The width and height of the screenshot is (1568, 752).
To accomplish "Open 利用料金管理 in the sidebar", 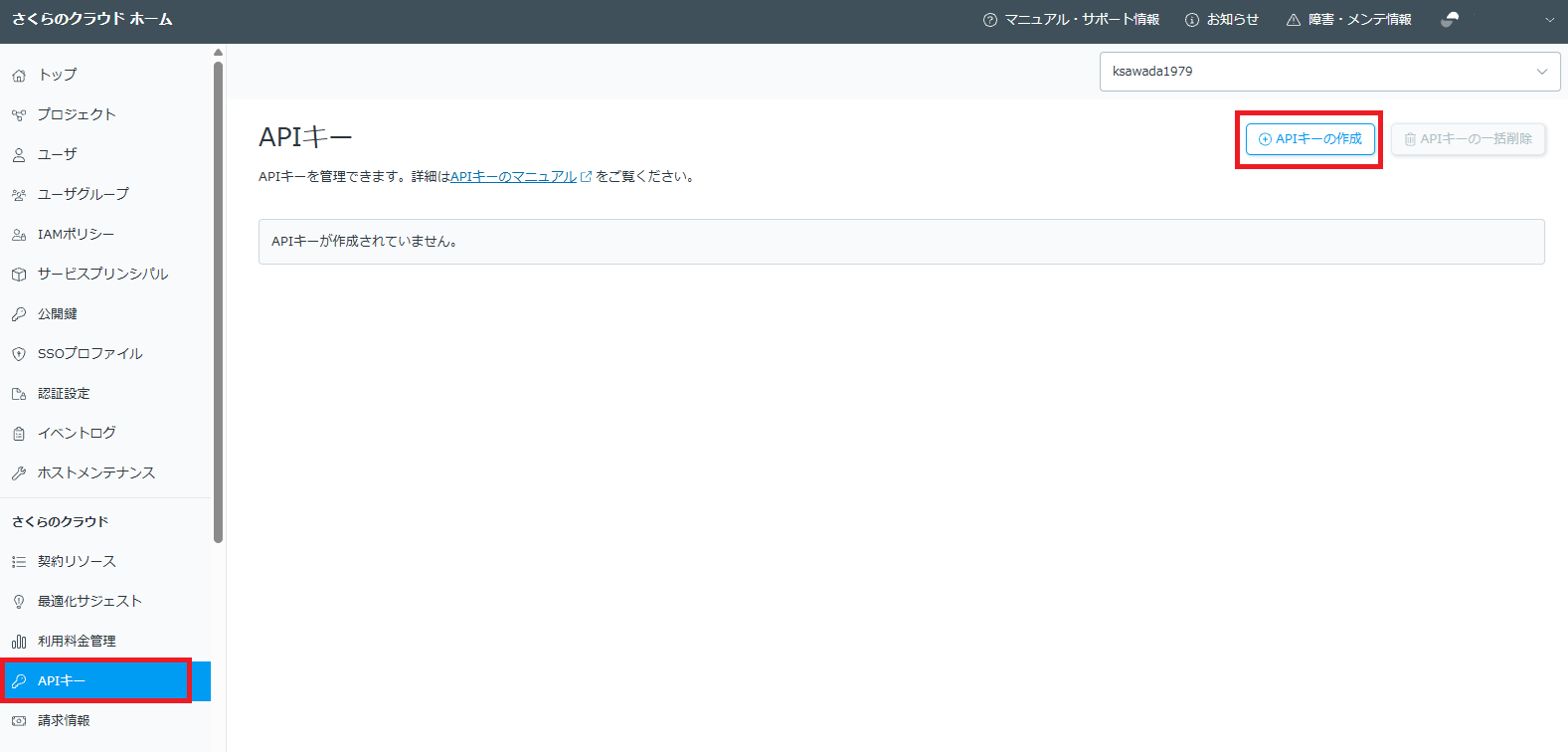I will click(x=105, y=641).
